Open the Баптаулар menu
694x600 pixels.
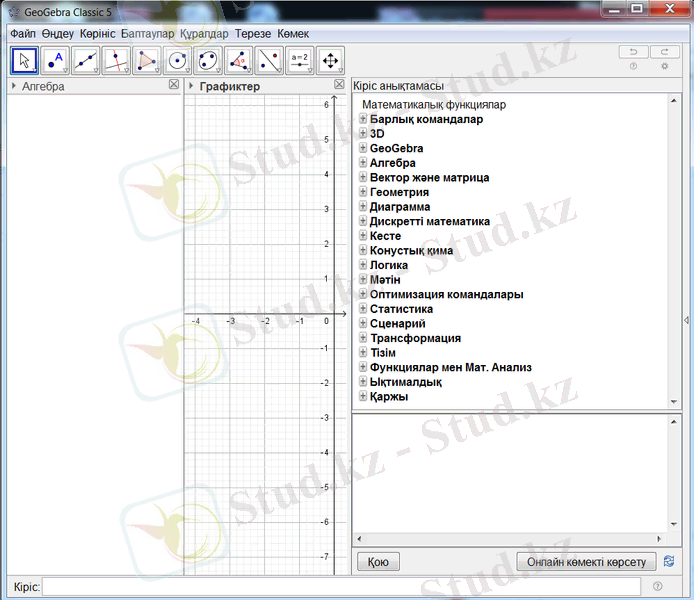coord(147,34)
